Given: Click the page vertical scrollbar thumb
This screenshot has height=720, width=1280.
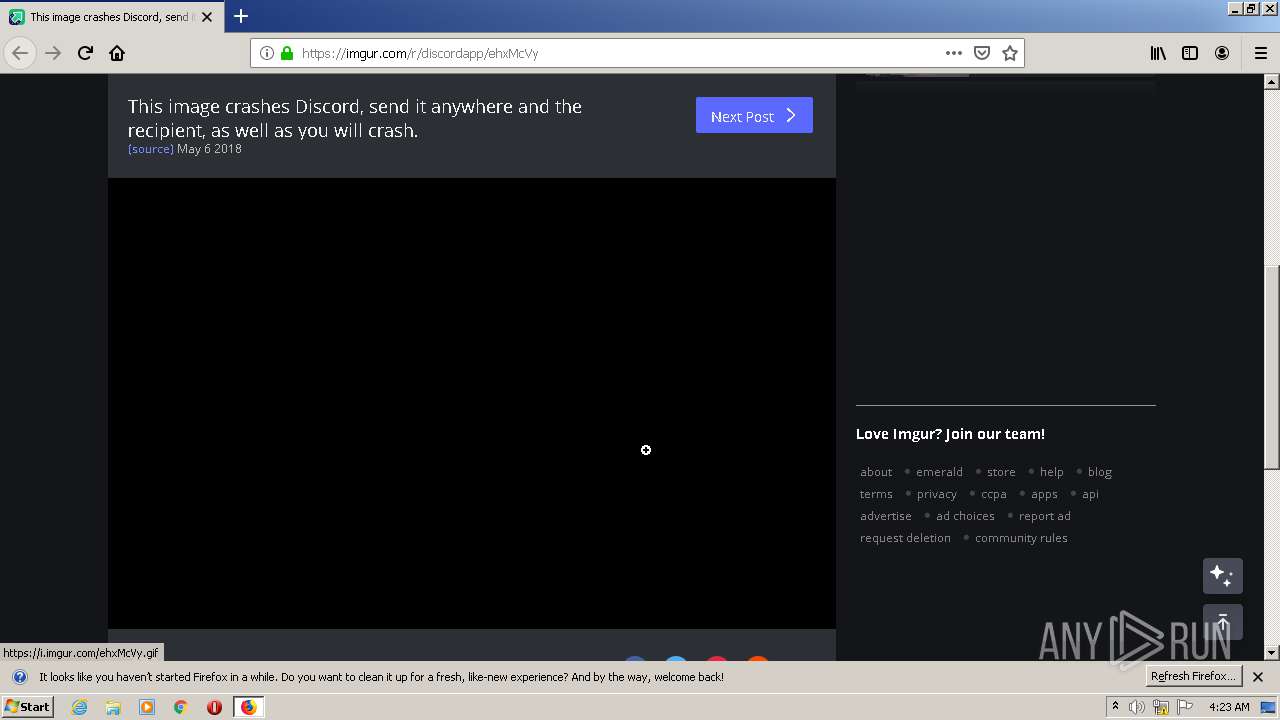Looking at the screenshot, I should pos(1272,367).
